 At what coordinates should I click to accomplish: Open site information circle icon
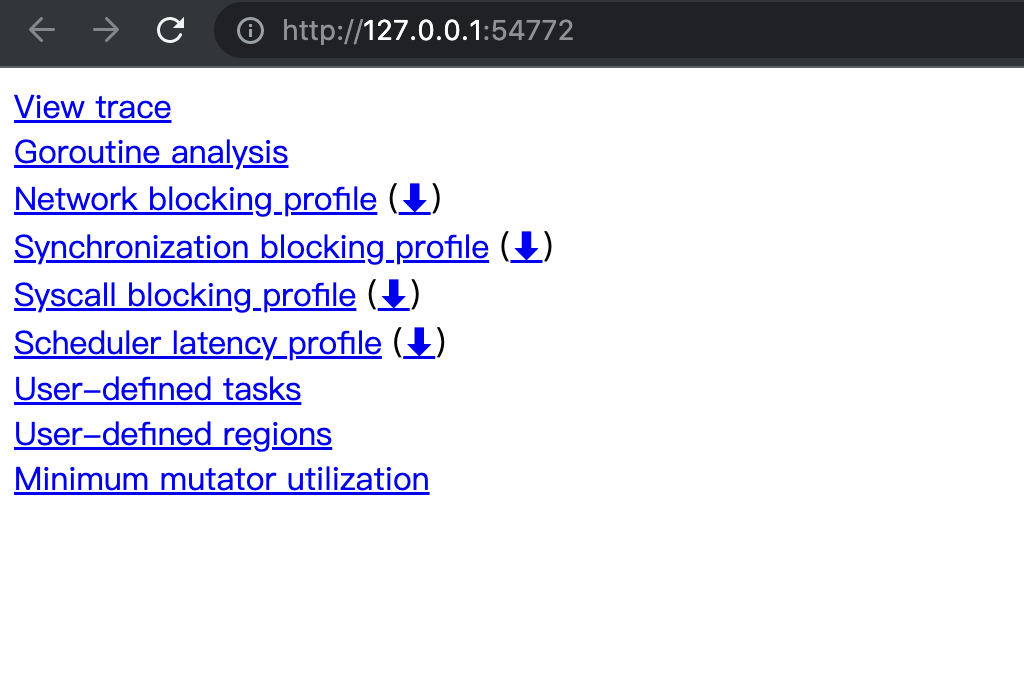(250, 31)
